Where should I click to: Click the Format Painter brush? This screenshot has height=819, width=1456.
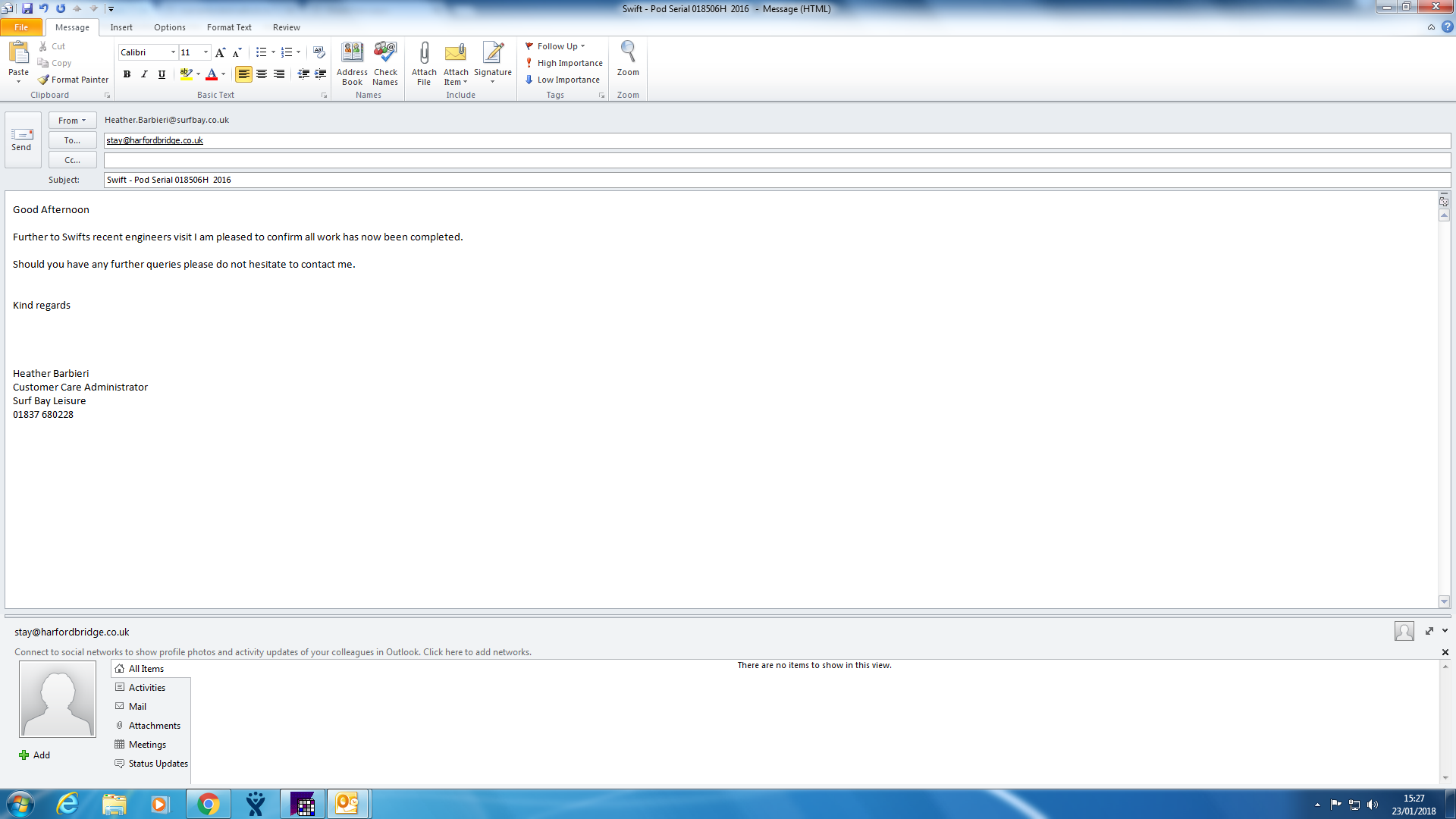click(x=74, y=80)
